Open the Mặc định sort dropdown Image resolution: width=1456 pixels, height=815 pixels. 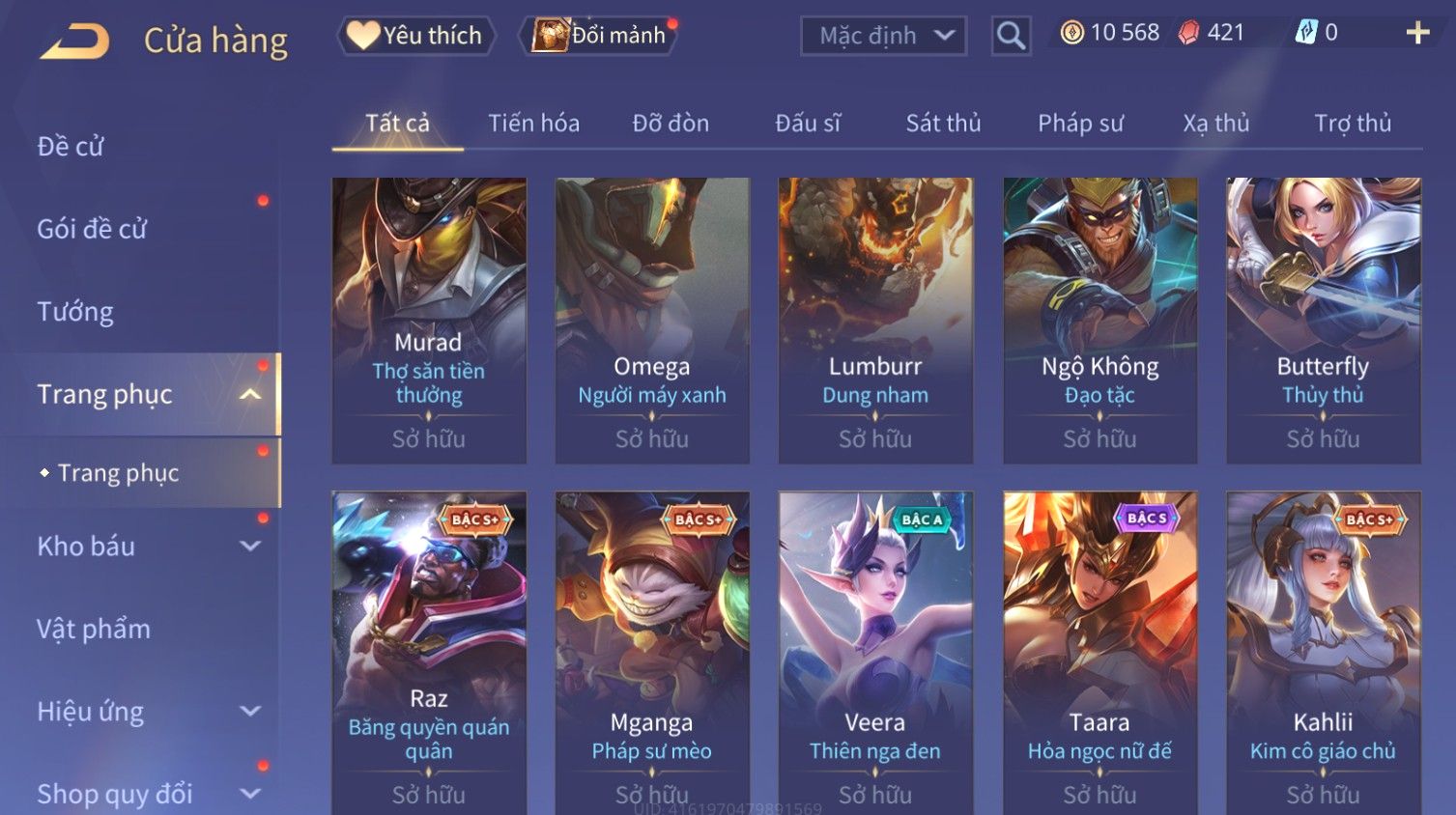(x=883, y=36)
